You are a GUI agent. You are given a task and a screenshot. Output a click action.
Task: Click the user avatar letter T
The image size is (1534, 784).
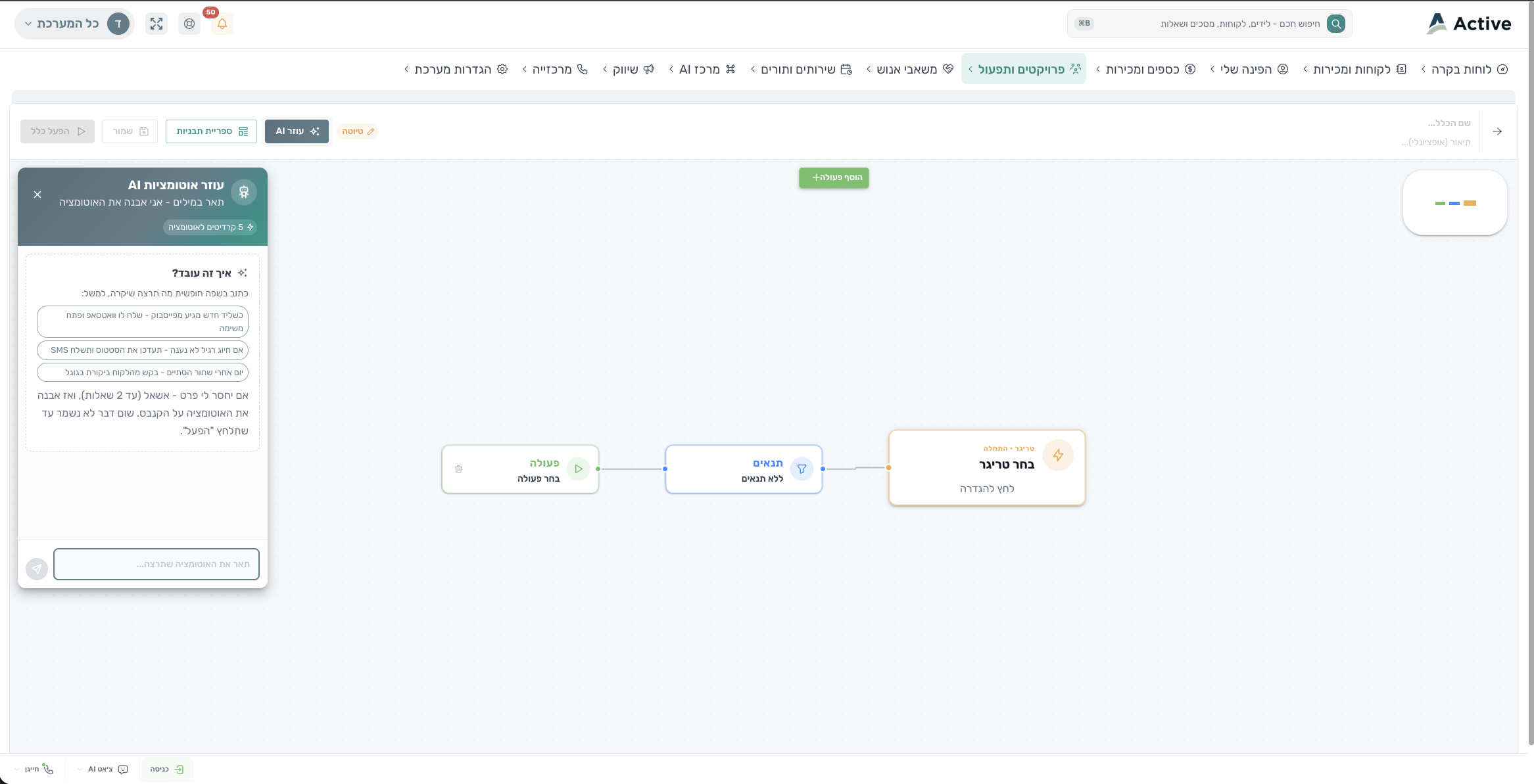pyautogui.click(x=118, y=24)
